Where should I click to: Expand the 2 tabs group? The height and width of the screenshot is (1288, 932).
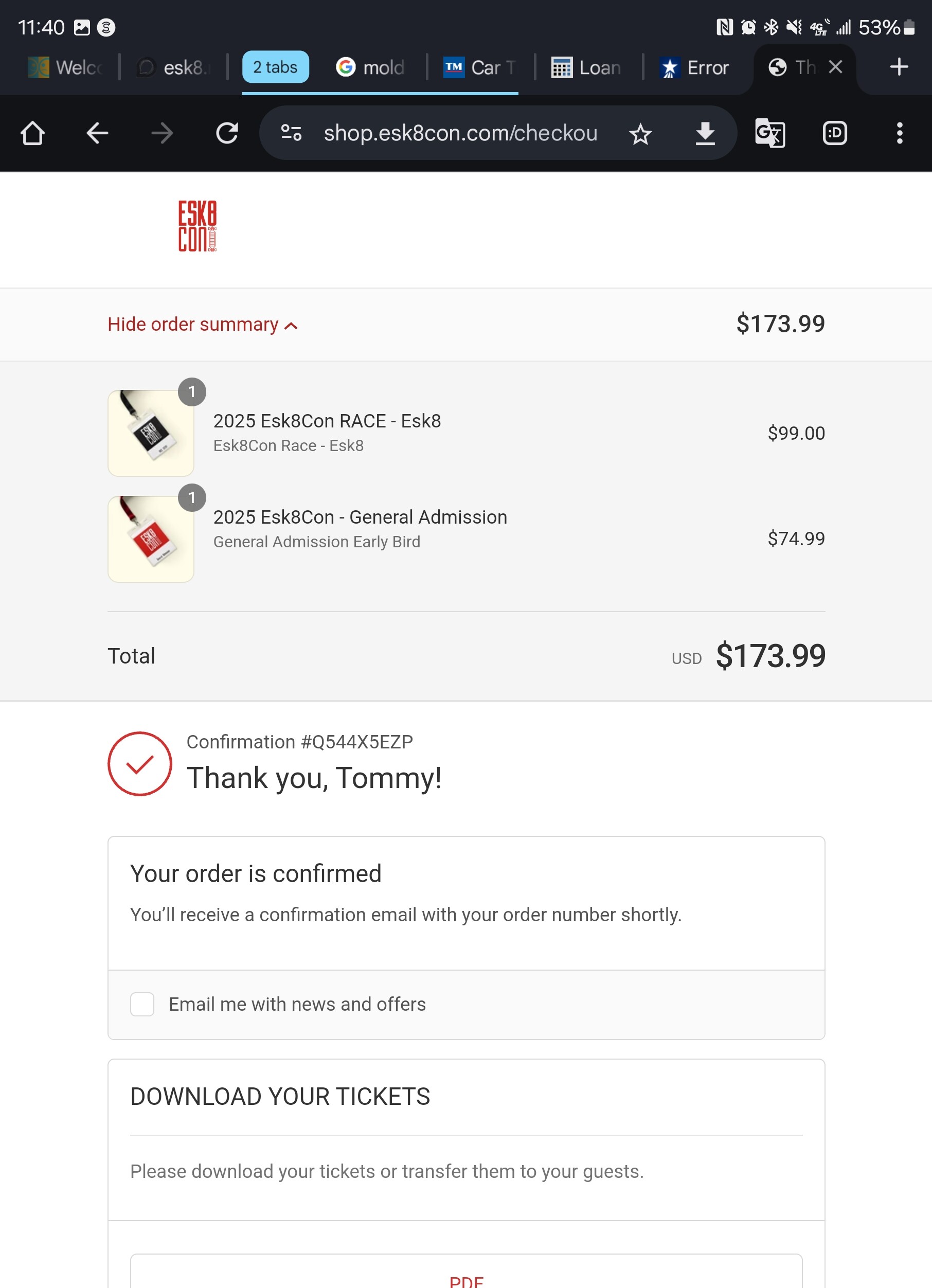(276, 67)
